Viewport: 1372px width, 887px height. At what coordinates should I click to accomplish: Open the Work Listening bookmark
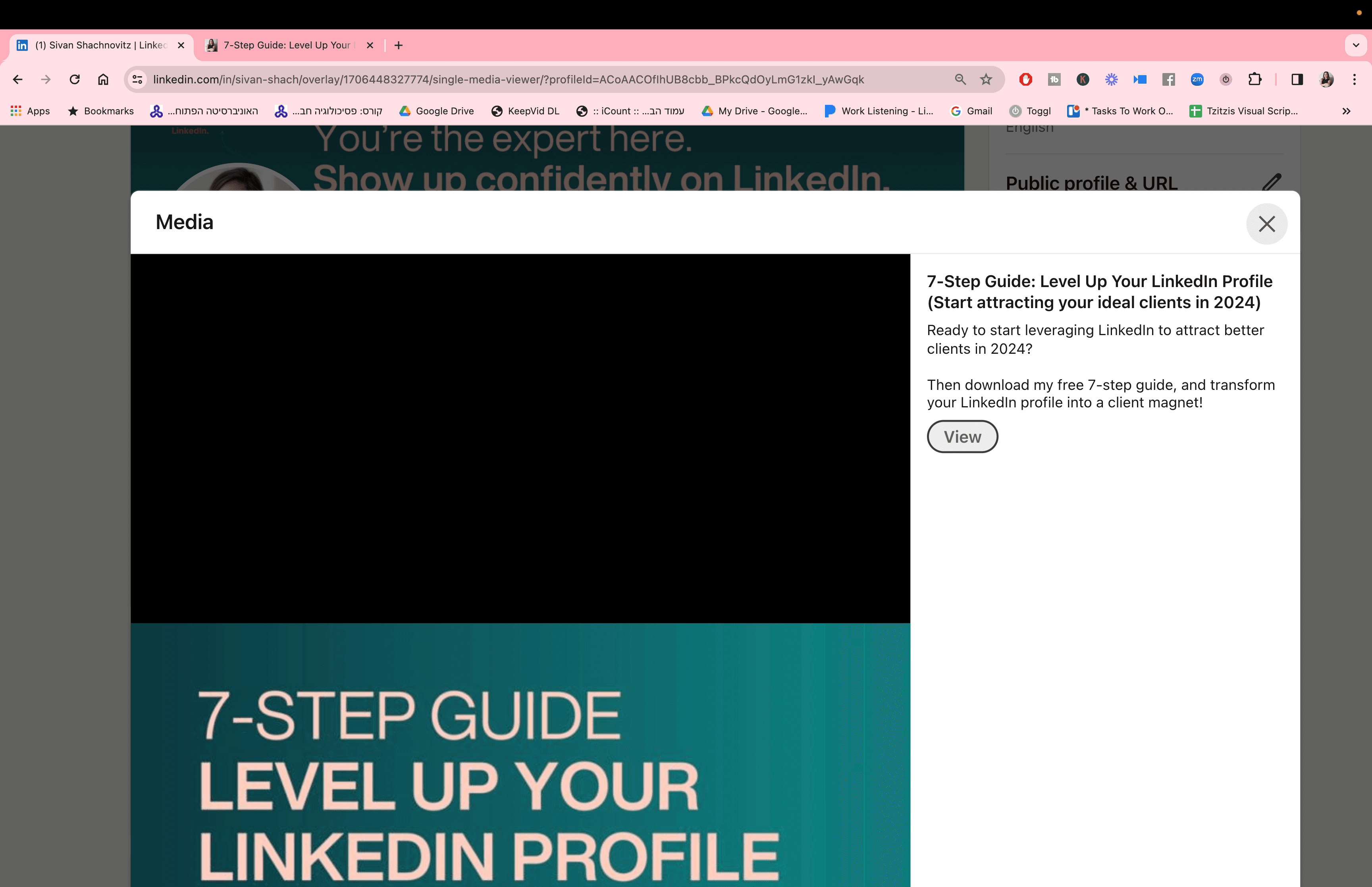(x=879, y=111)
